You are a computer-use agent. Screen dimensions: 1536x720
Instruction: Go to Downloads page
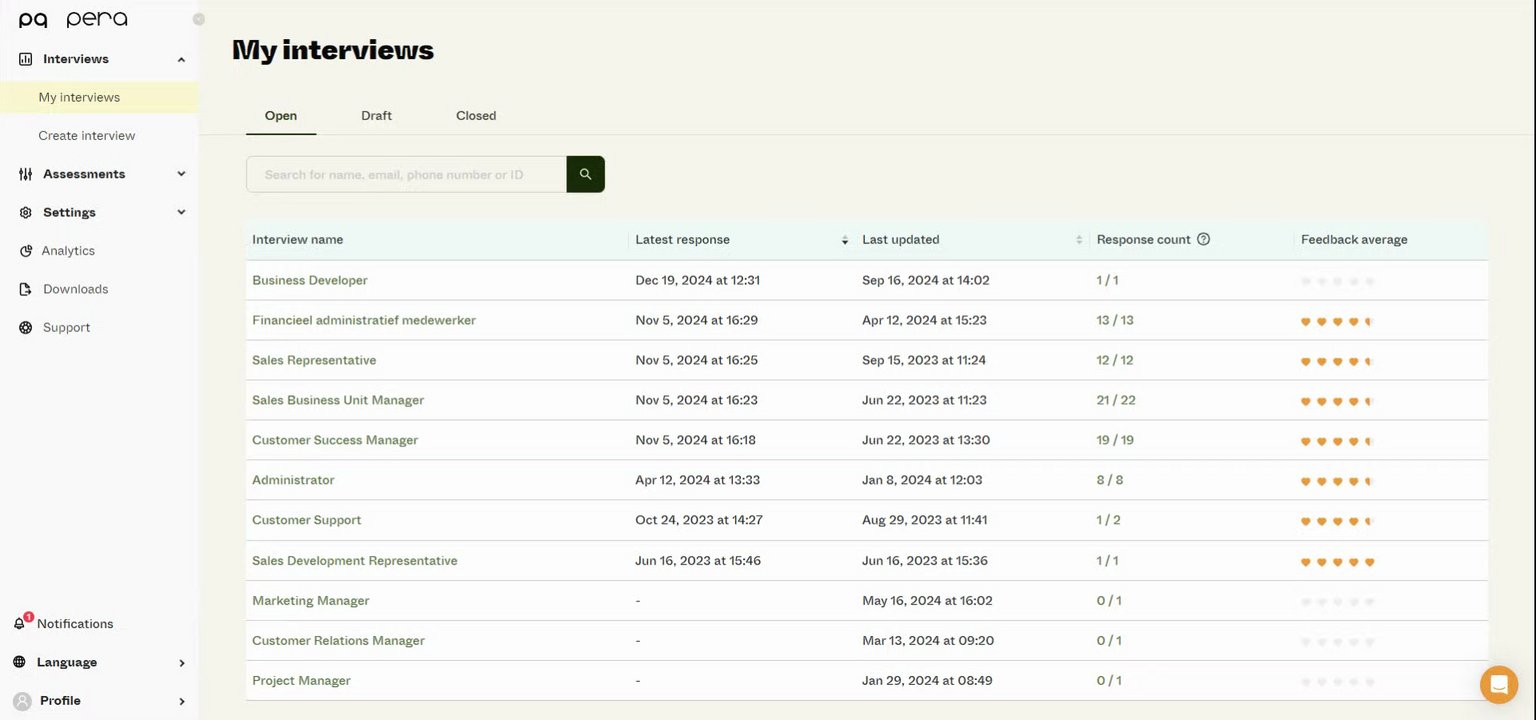75,289
